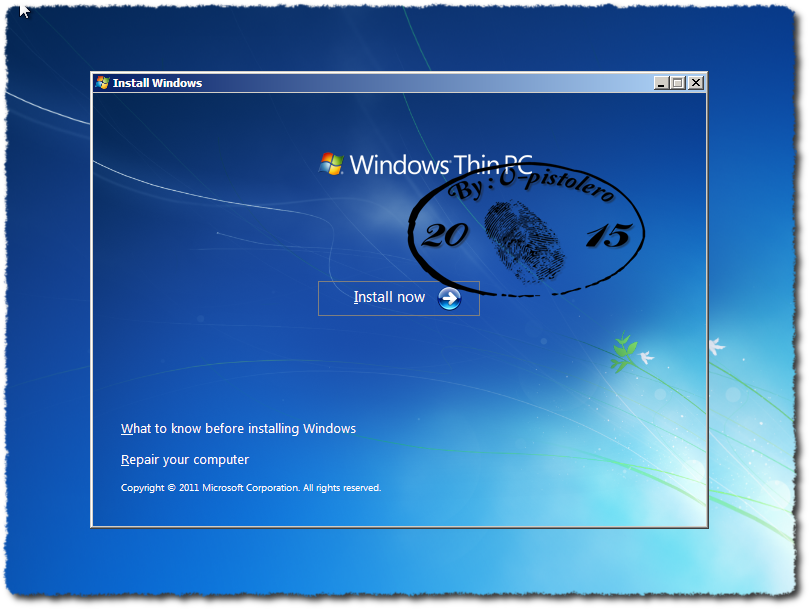Maximize the Install Windows window

click(678, 83)
